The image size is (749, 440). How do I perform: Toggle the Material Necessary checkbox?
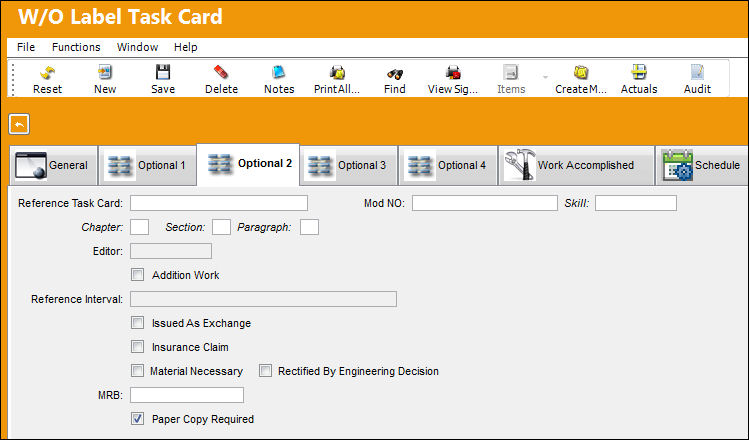click(138, 371)
